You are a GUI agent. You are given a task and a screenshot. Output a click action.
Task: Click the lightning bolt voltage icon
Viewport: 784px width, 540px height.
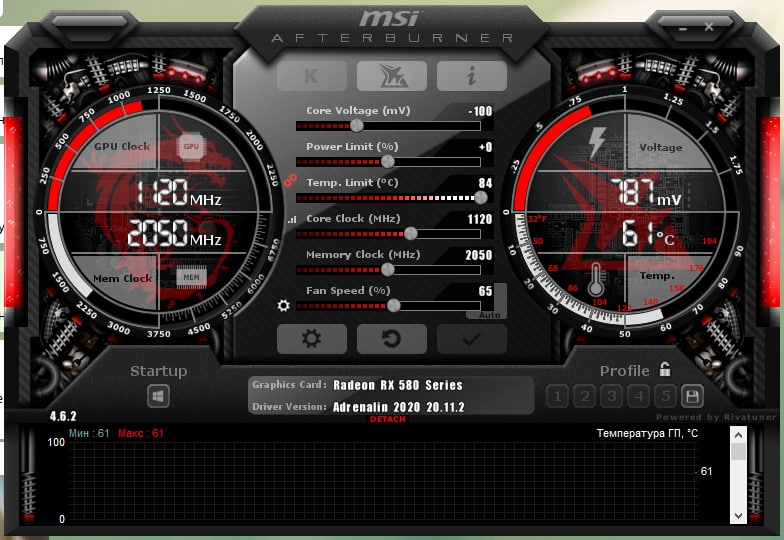(x=597, y=142)
